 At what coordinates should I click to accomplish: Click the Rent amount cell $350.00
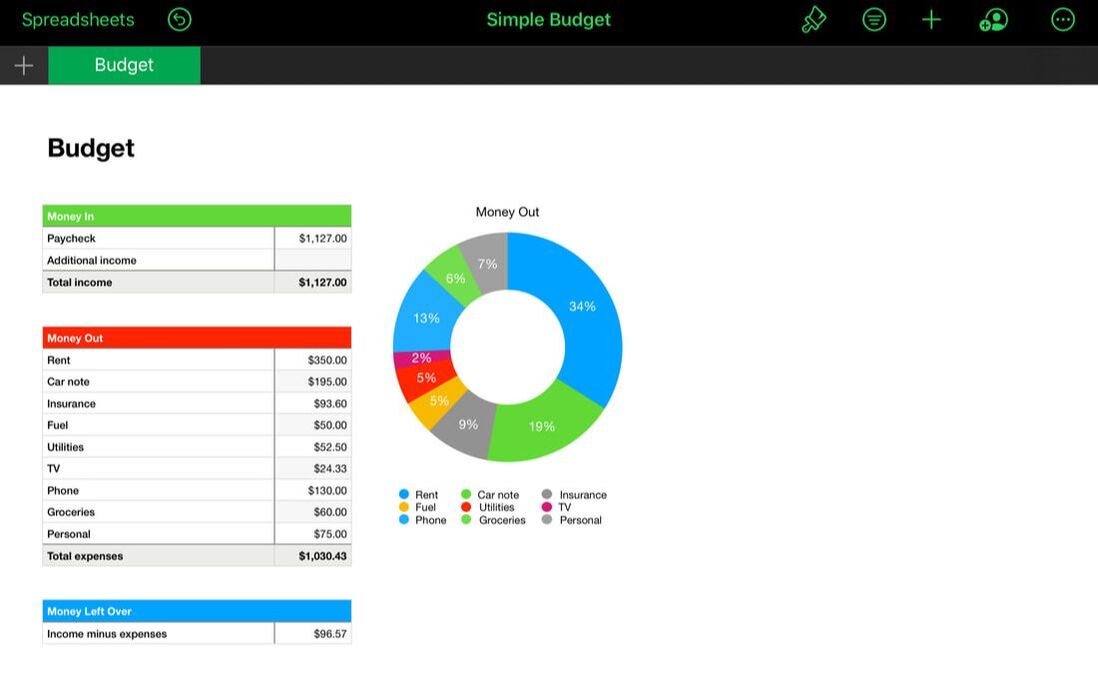(x=313, y=360)
